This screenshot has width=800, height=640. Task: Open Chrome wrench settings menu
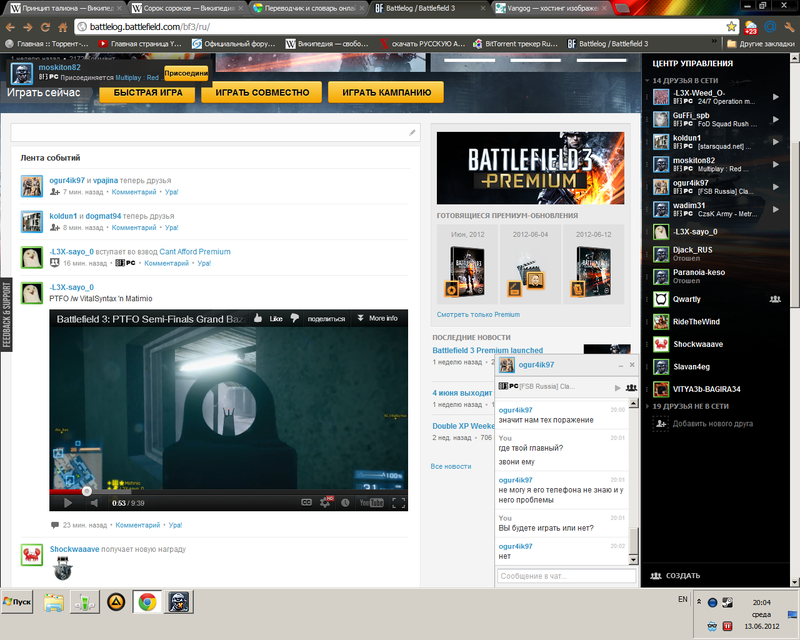coord(789,27)
